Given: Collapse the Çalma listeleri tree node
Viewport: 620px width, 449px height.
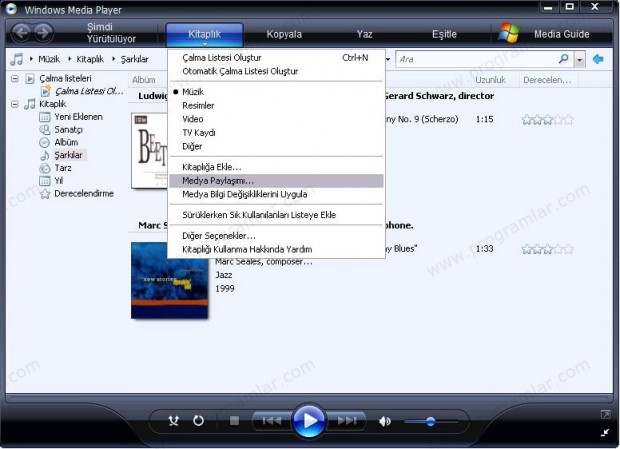Looking at the screenshot, I should (x=15, y=78).
